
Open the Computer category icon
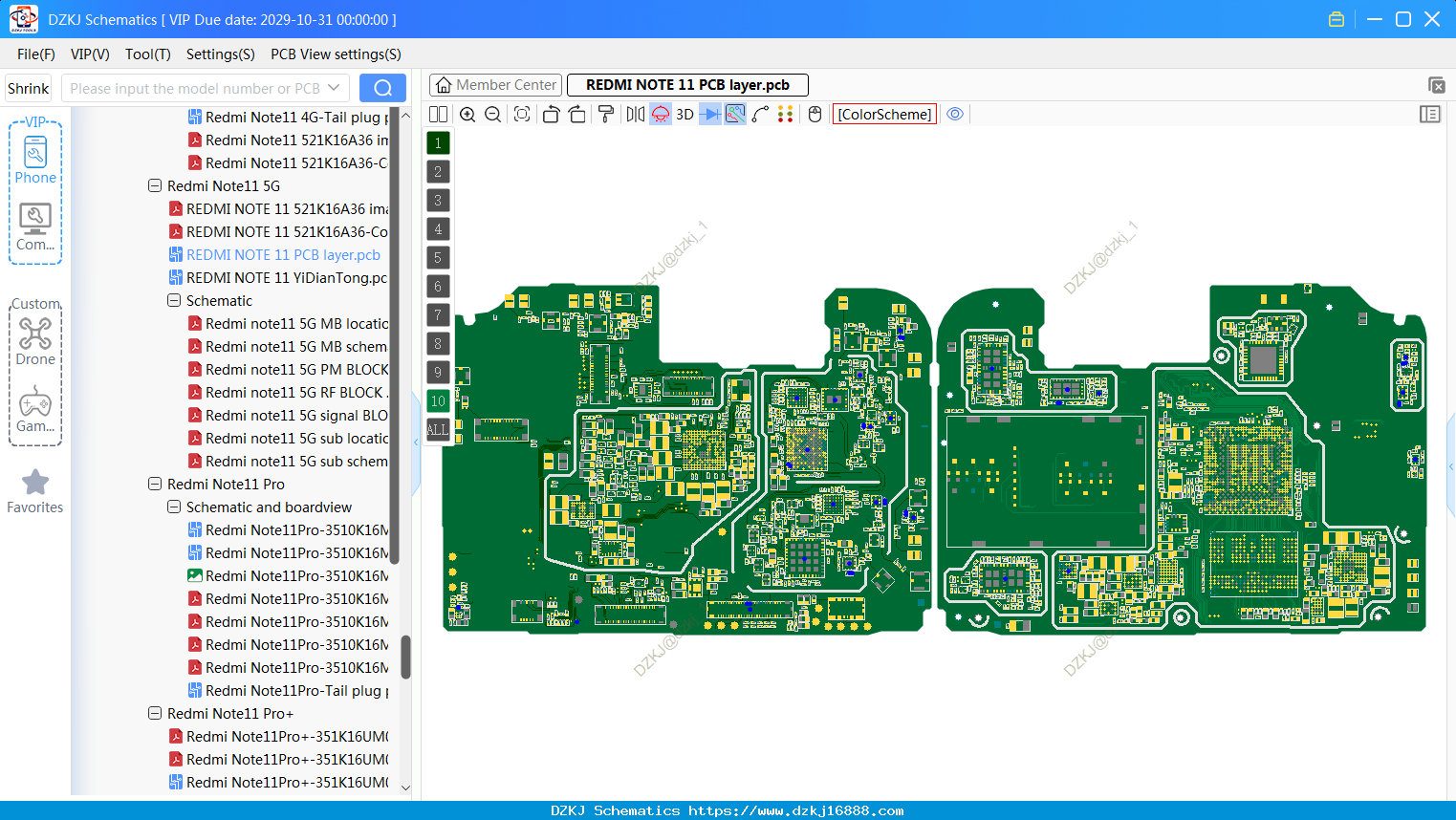(x=35, y=227)
